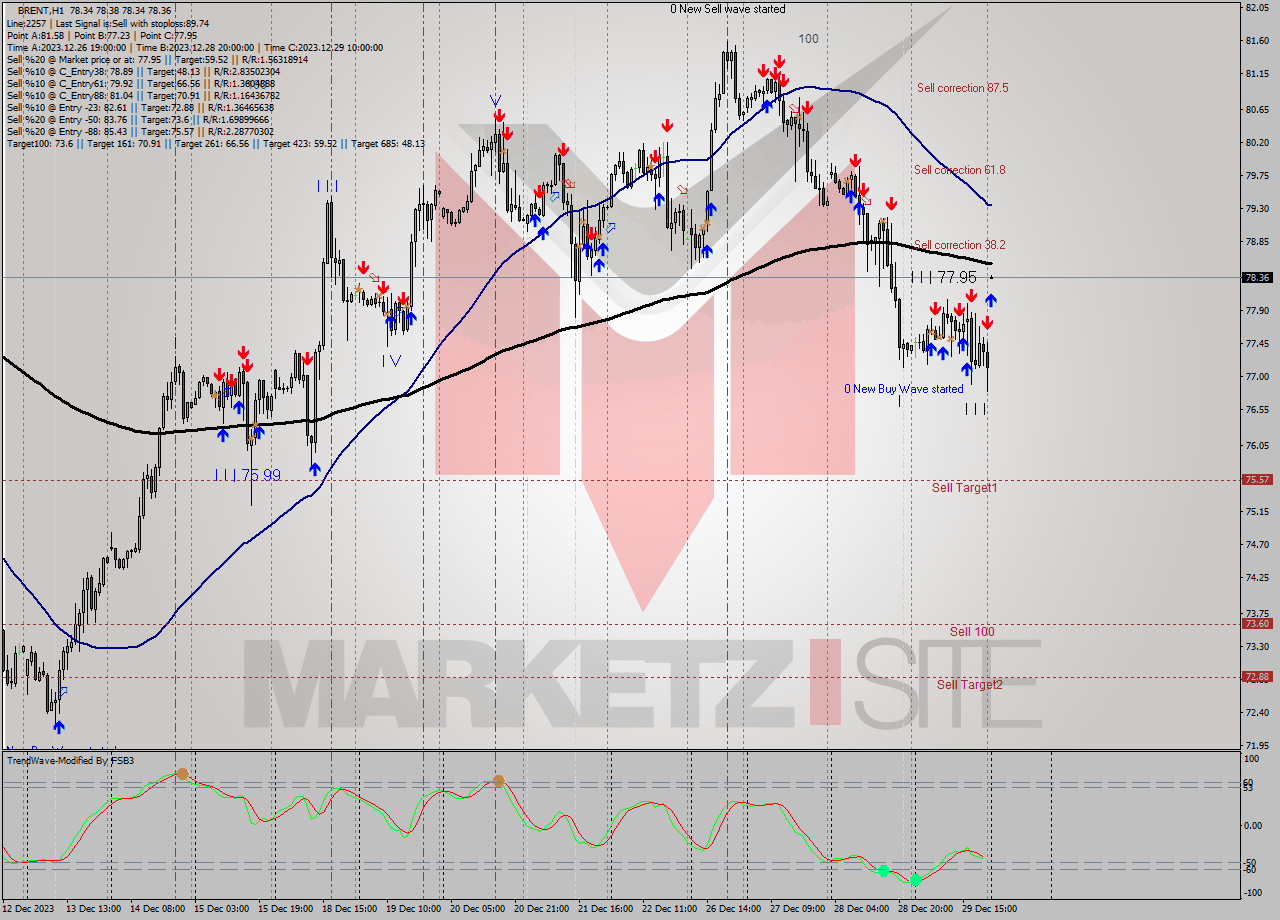Click the blue up arrow above the latest candle

click(x=991, y=299)
